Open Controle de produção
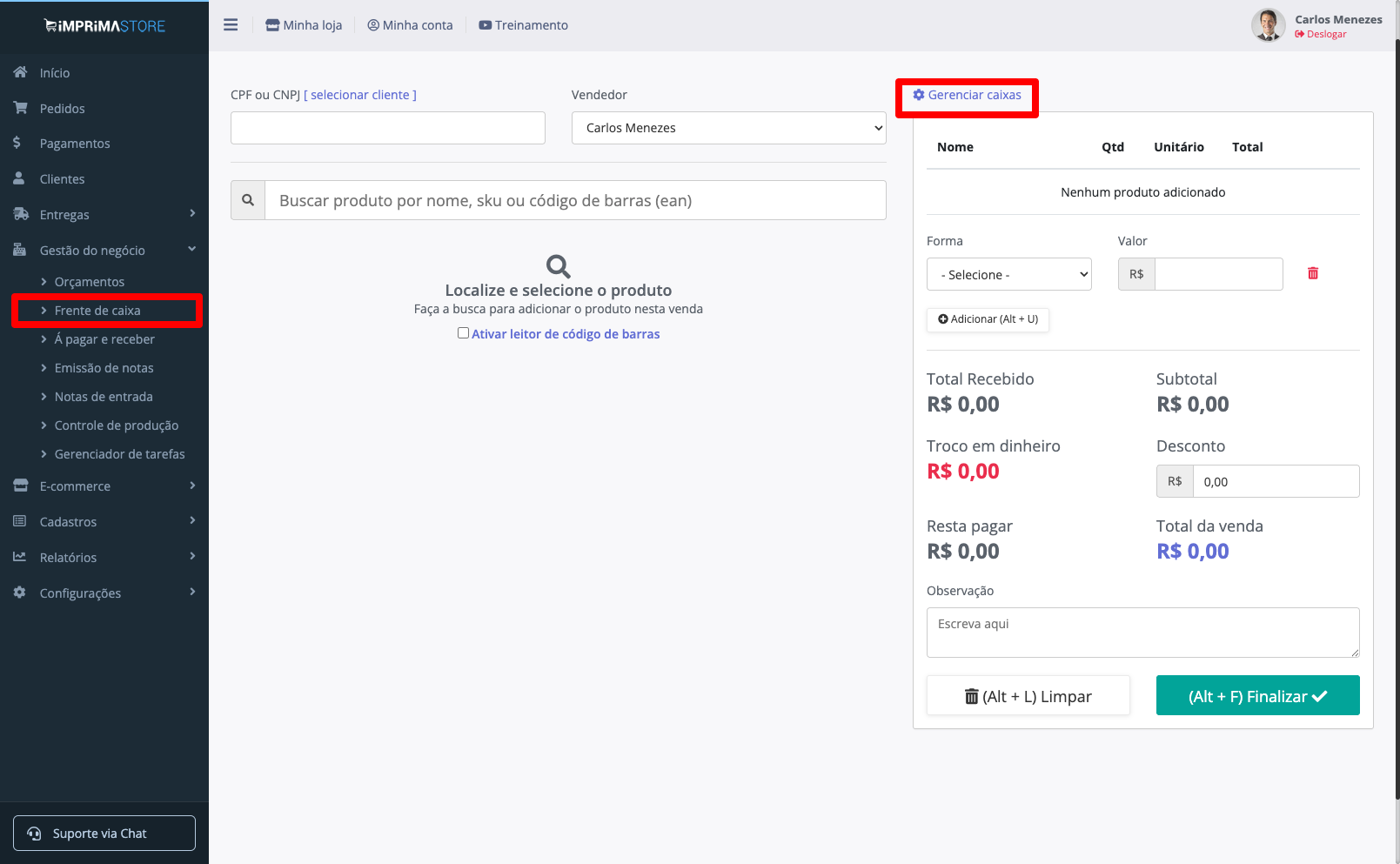The image size is (1400, 864). [116, 425]
